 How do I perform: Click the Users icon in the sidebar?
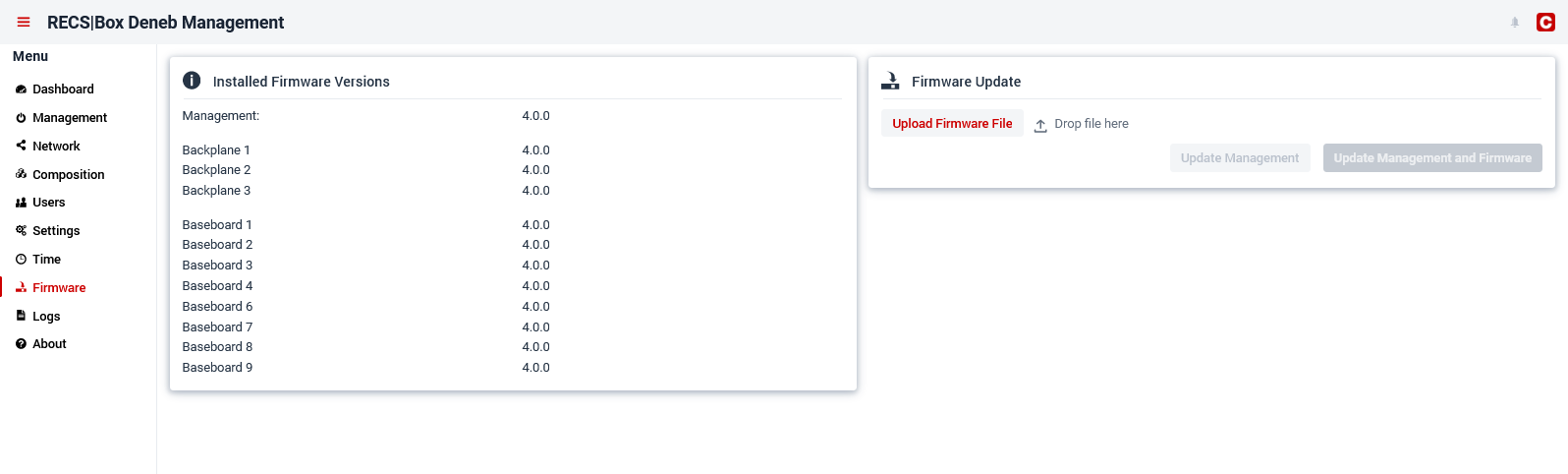21,203
